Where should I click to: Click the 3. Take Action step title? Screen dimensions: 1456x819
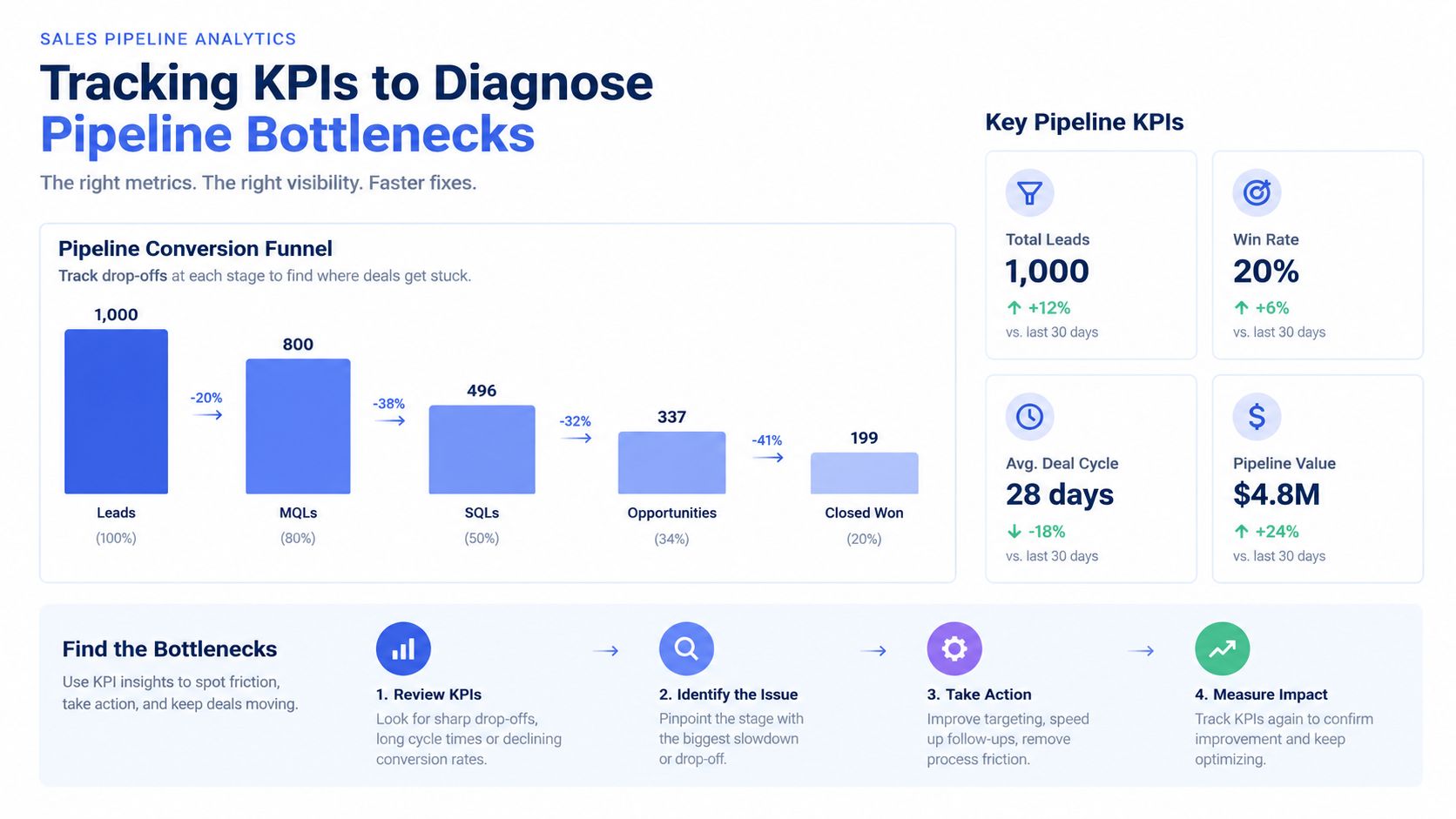[x=979, y=695]
